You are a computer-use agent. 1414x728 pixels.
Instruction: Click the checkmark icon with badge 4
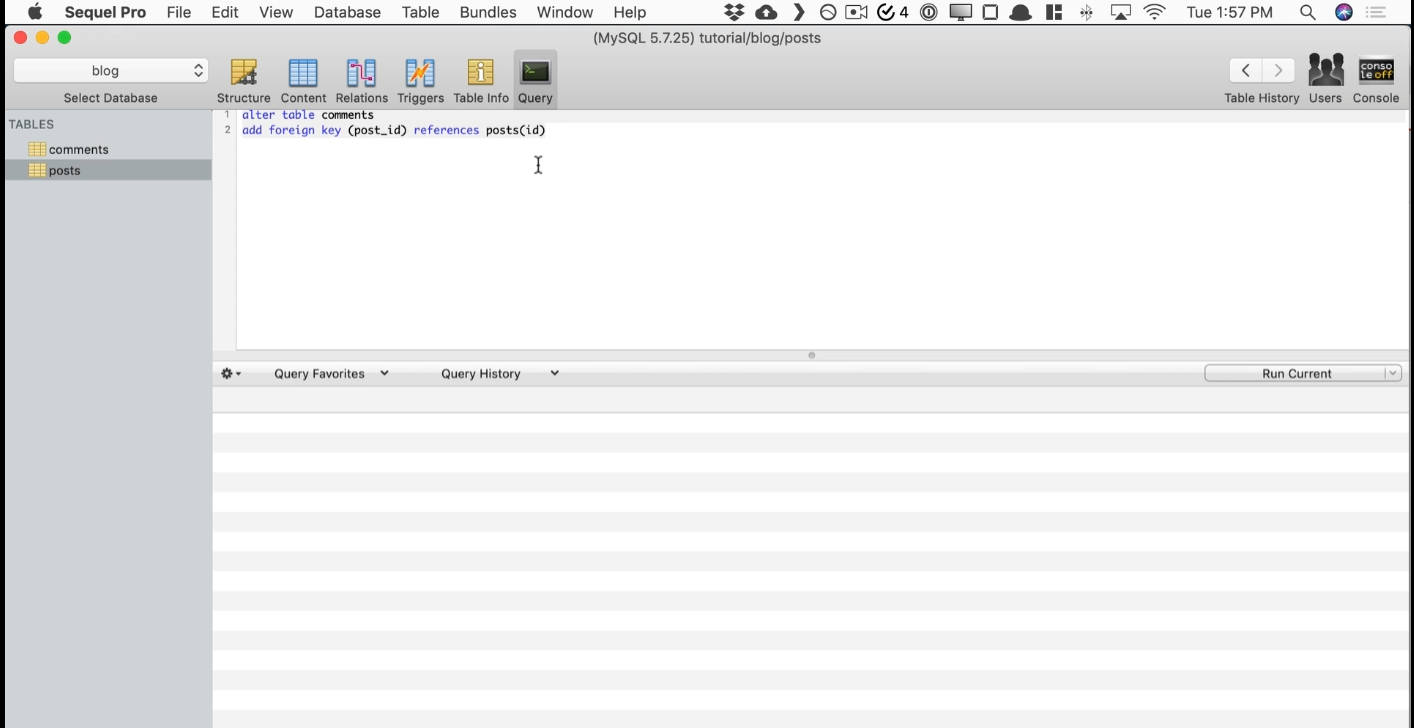[x=892, y=12]
